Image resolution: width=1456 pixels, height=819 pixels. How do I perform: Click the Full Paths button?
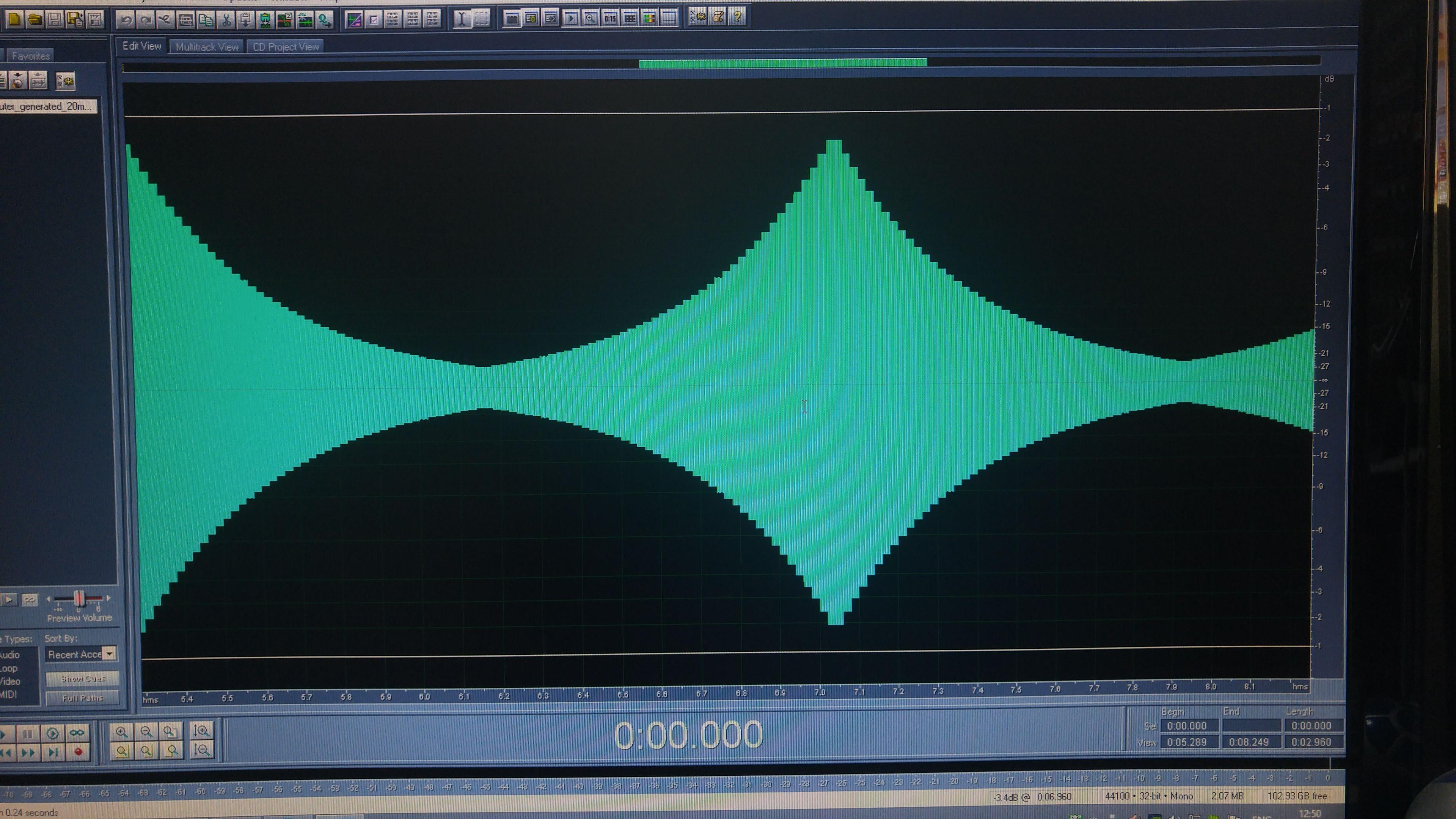point(83,698)
